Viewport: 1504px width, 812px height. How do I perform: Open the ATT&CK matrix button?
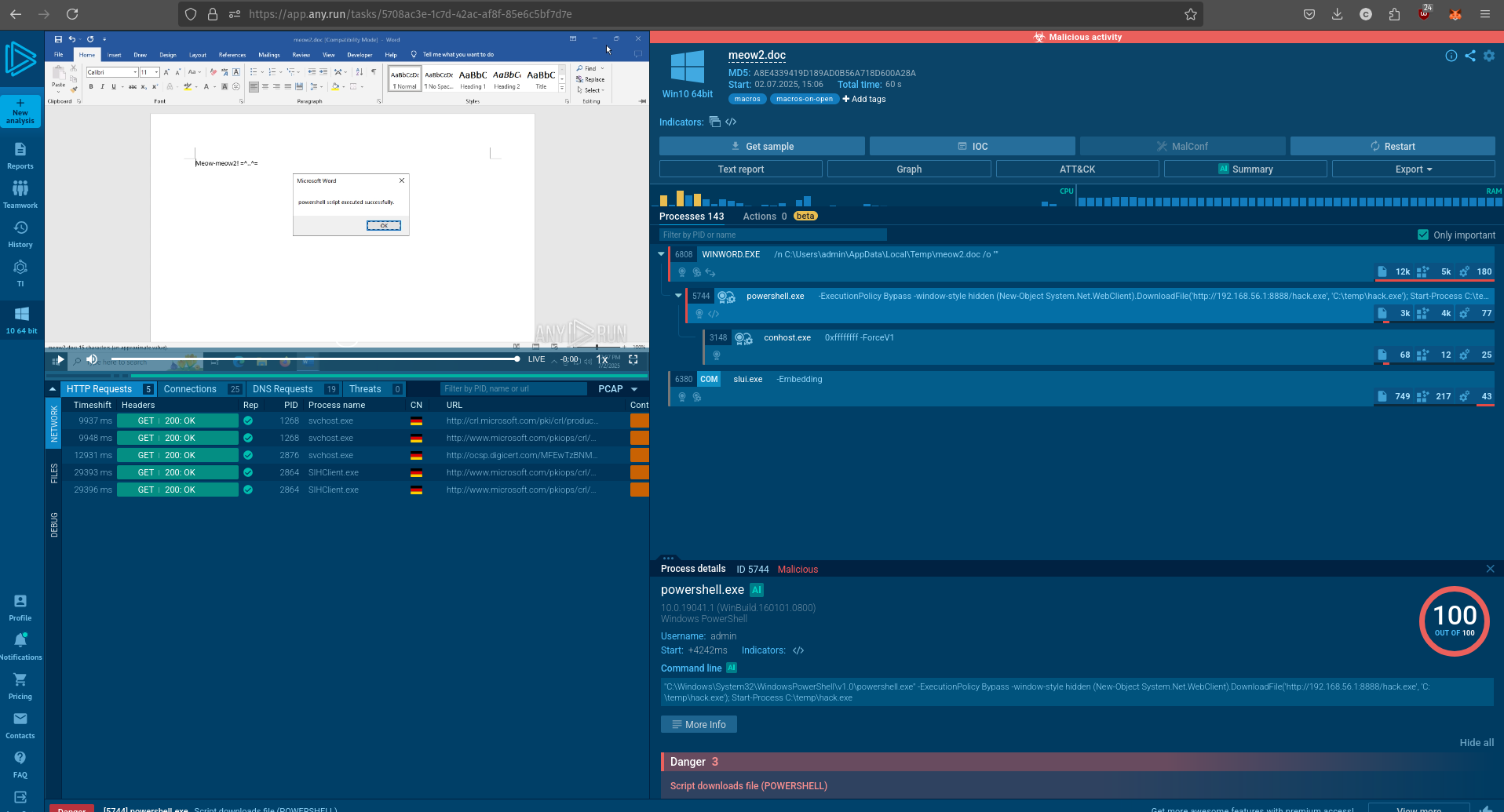(x=1077, y=169)
